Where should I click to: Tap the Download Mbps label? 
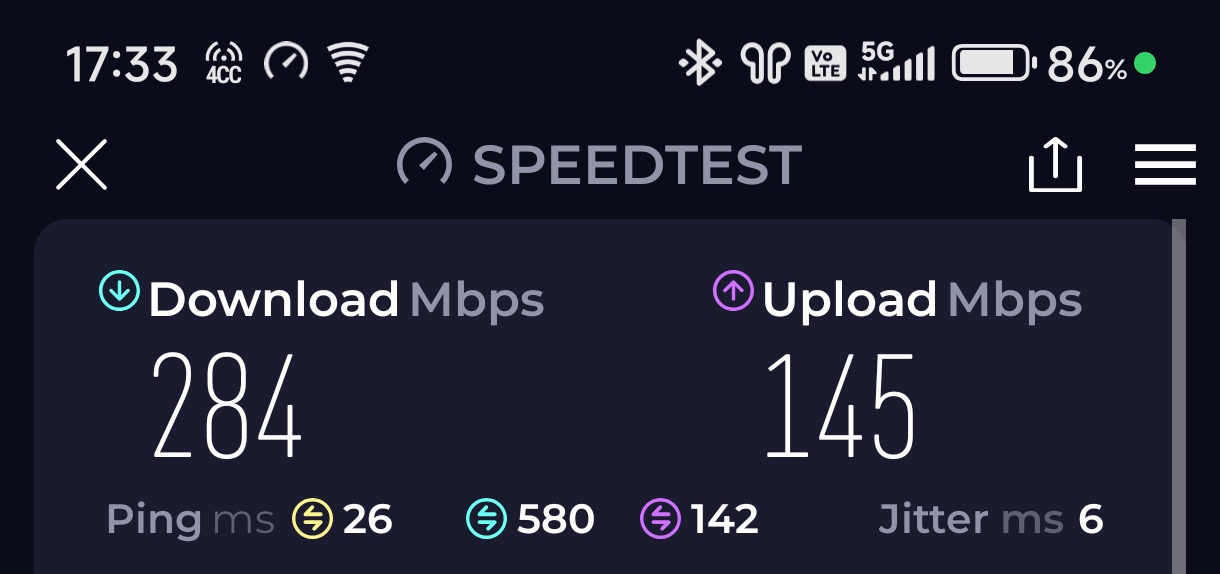point(347,300)
